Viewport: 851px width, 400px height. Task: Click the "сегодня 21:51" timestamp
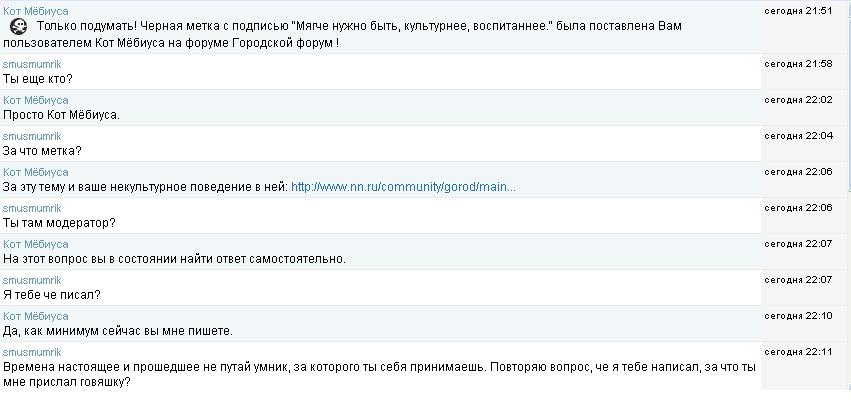pos(798,10)
